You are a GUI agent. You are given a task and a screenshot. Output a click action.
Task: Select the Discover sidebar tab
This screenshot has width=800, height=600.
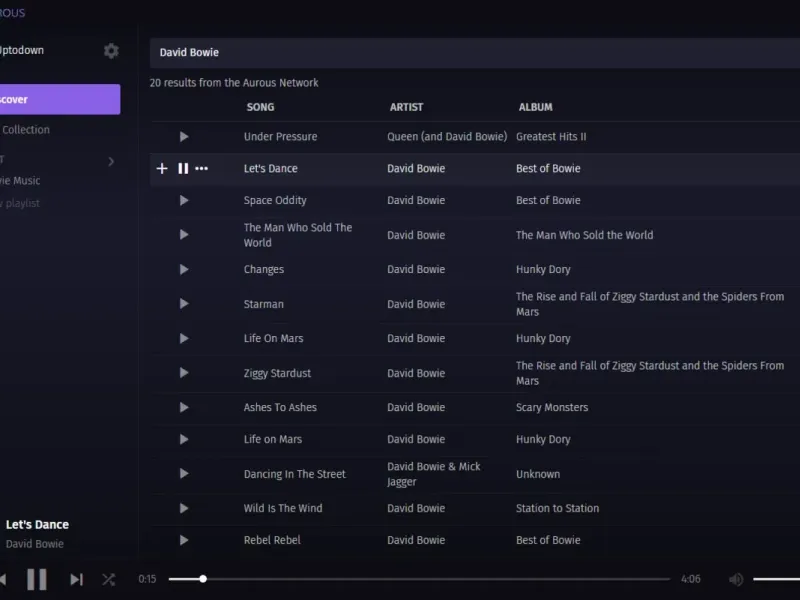tap(58, 99)
